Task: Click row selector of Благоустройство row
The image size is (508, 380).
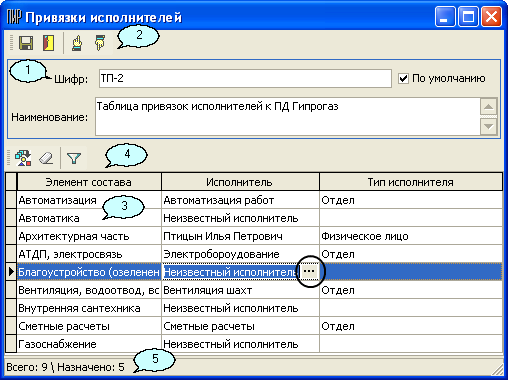Action: pyautogui.click(x=11, y=272)
